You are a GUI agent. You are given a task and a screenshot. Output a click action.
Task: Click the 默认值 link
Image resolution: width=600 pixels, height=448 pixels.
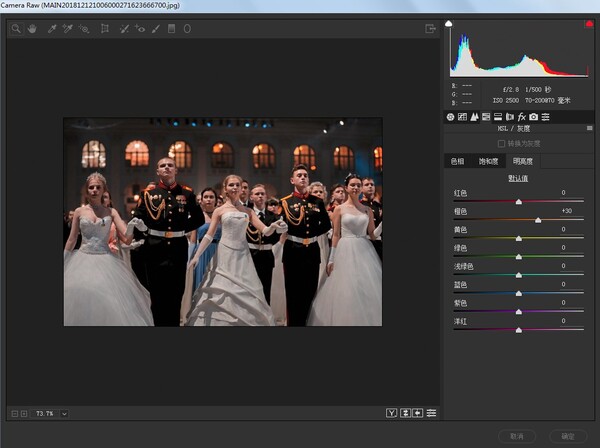518,178
